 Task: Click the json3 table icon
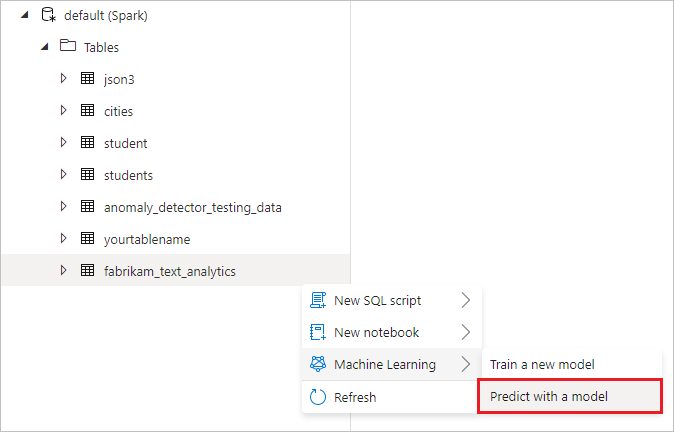[87, 79]
